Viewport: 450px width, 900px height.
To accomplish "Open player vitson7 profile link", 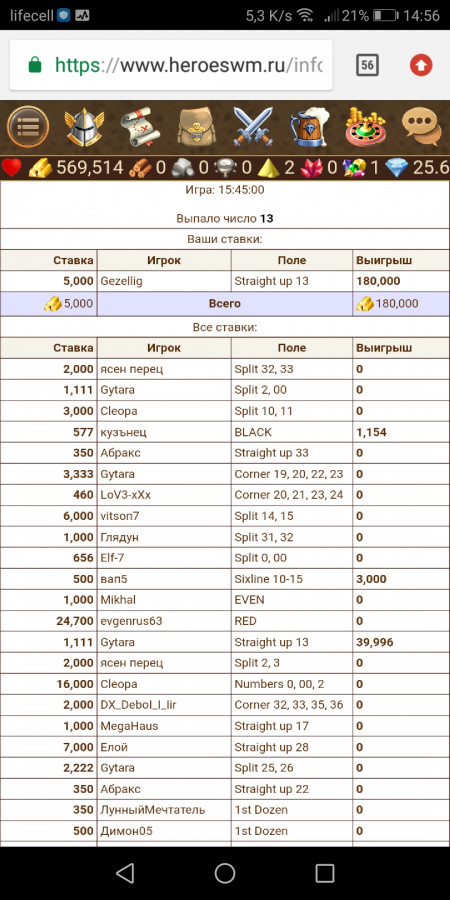I will coord(120,516).
